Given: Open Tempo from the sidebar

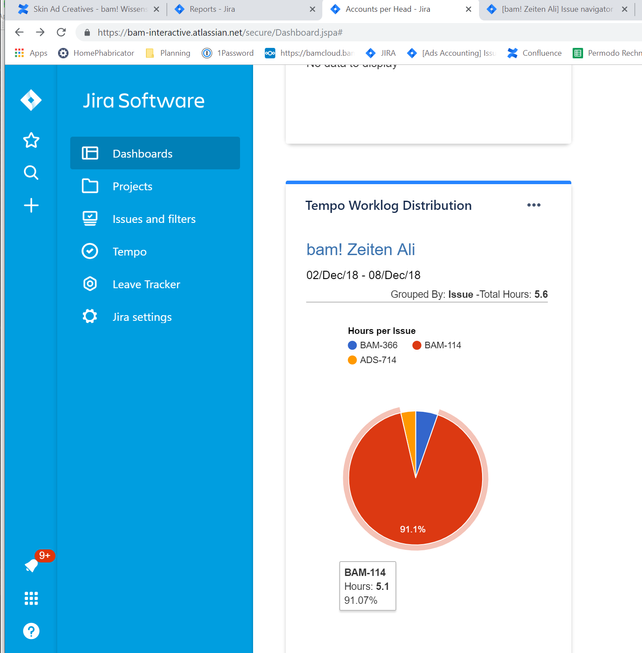Looking at the screenshot, I should [155, 252].
